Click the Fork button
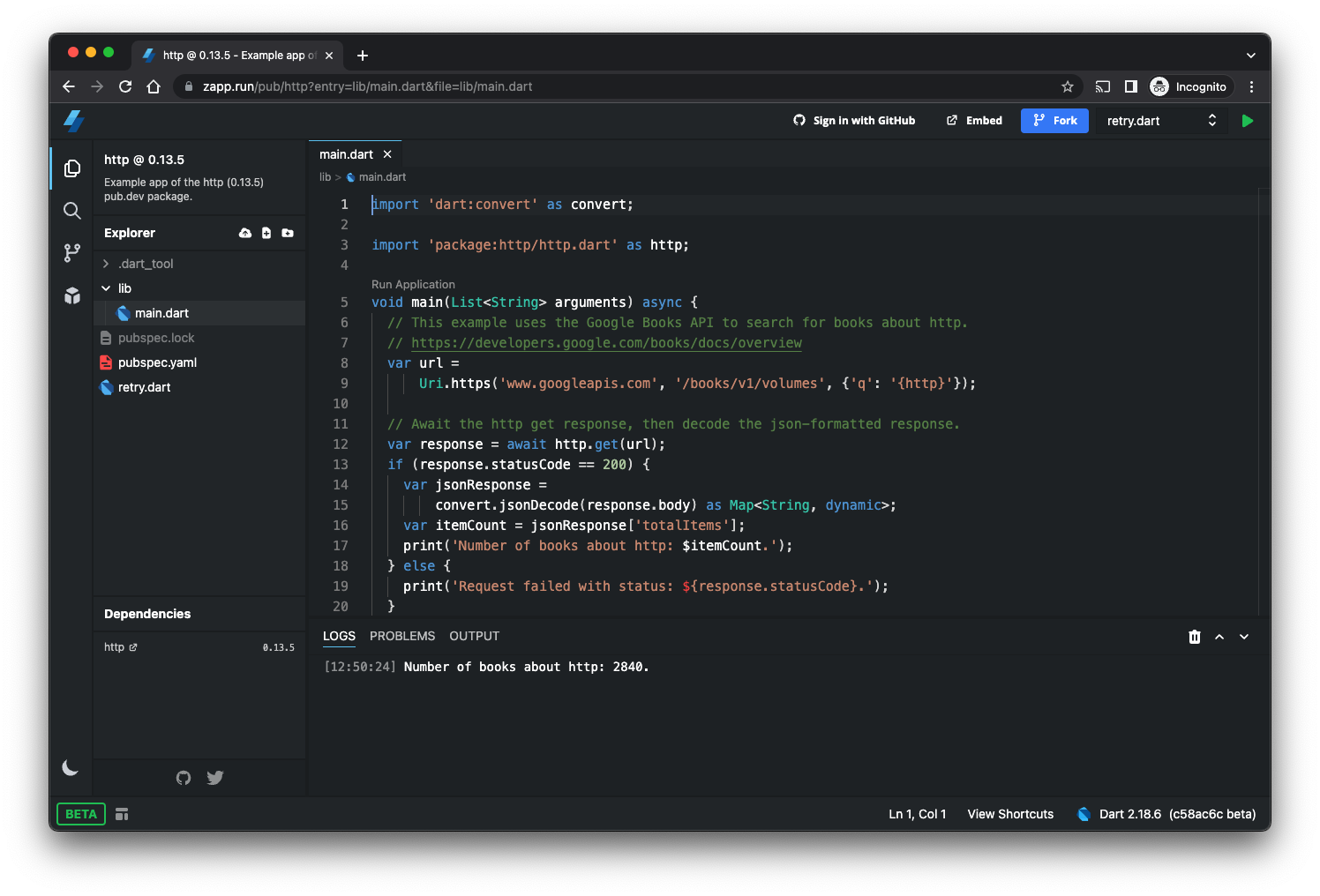Viewport: 1320px width, 896px height. pyautogui.click(x=1054, y=121)
